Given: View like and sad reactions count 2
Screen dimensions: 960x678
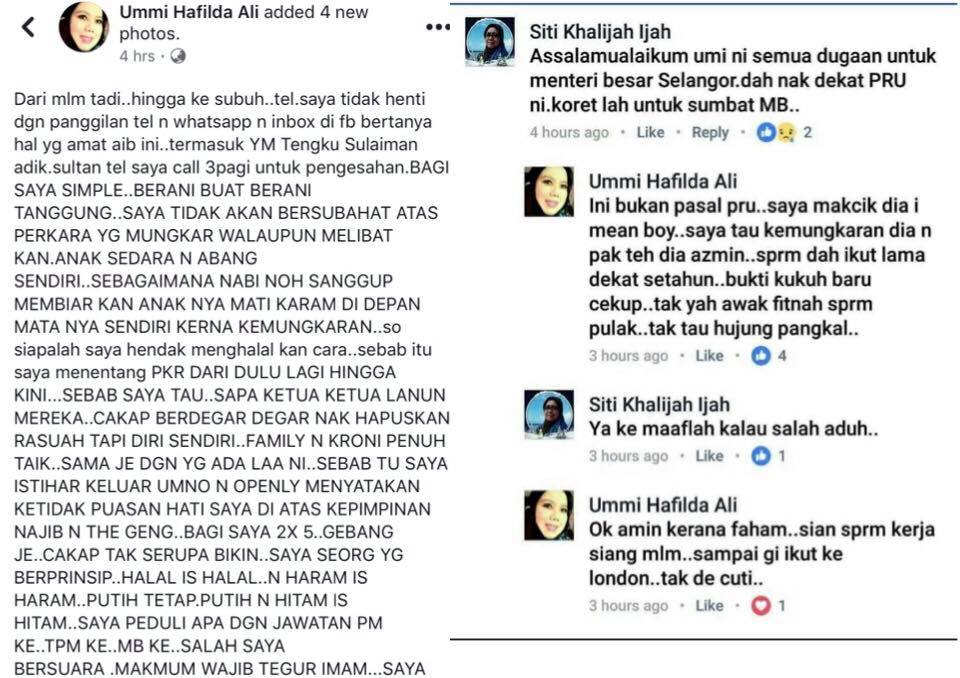Looking at the screenshot, I should [x=784, y=132].
